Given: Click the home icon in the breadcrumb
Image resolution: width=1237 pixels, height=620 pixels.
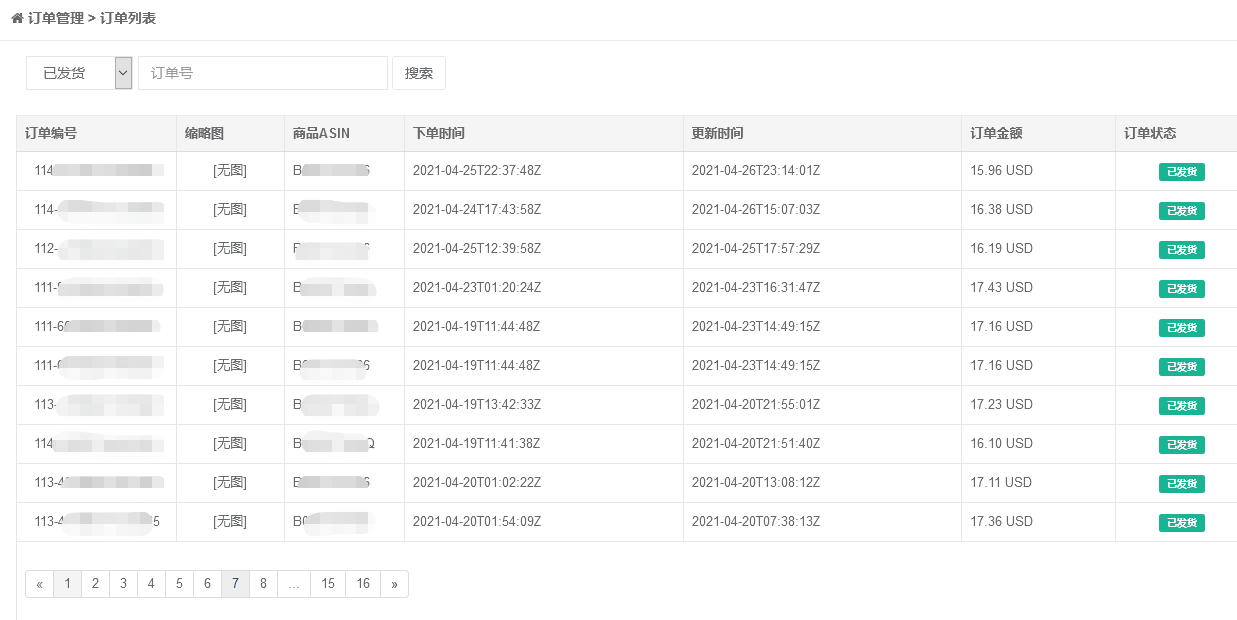Looking at the screenshot, I should pyautogui.click(x=20, y=19).
